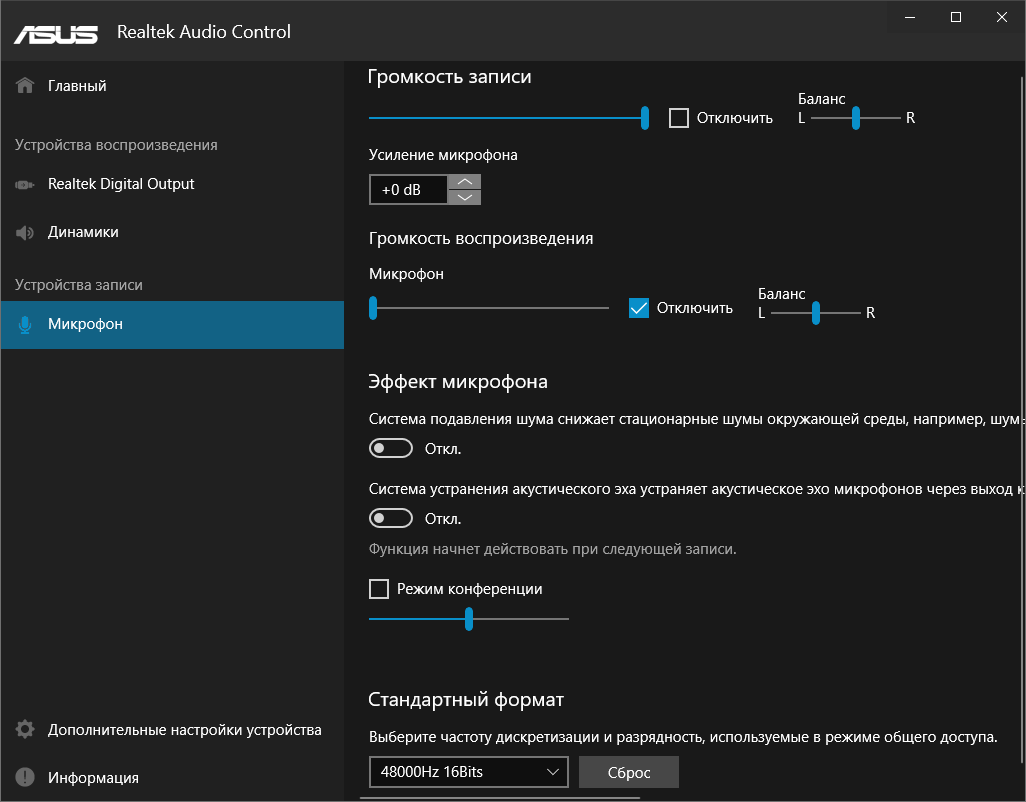Click the speaker icon for Динамики

click(24, 231)
